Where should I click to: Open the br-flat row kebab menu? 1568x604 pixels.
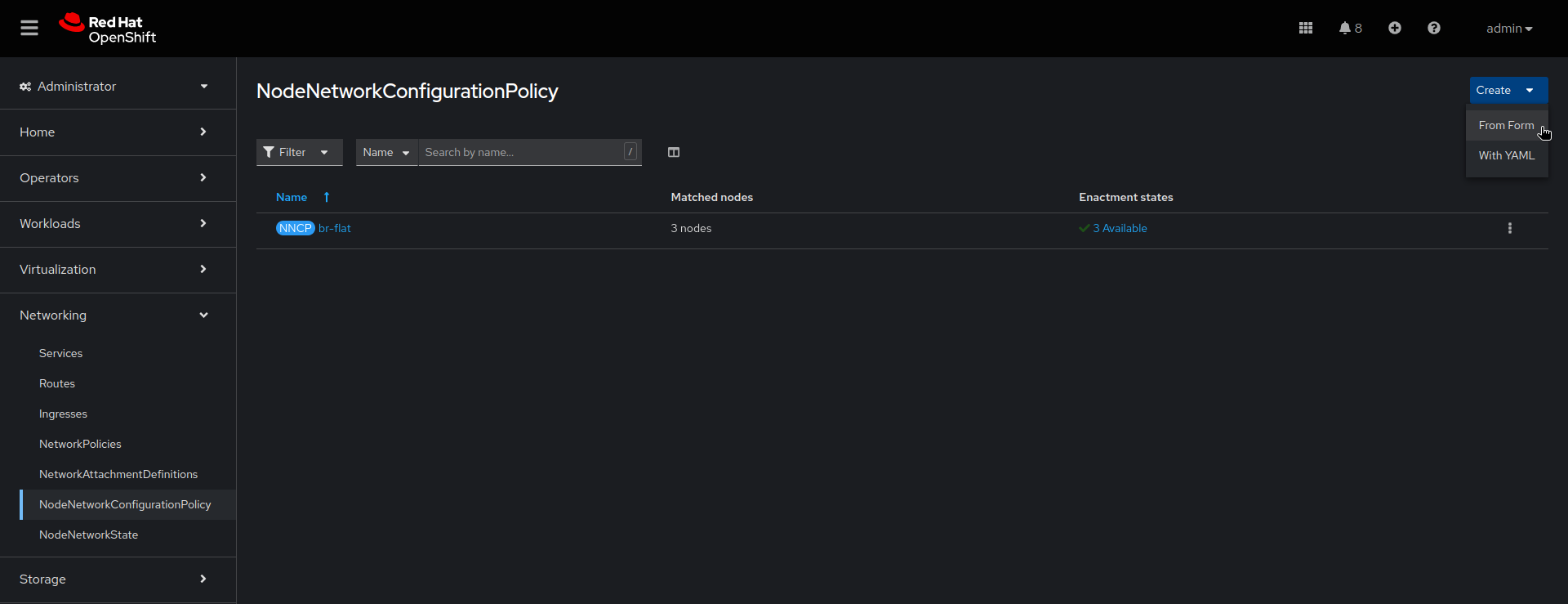1510,229
